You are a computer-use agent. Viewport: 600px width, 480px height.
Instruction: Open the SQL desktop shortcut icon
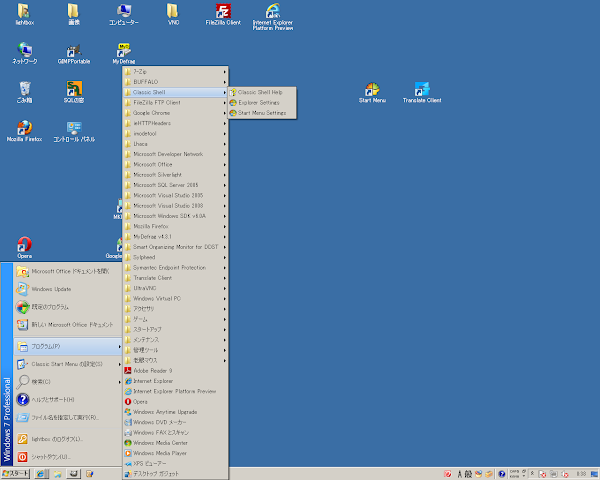point(74,92)
